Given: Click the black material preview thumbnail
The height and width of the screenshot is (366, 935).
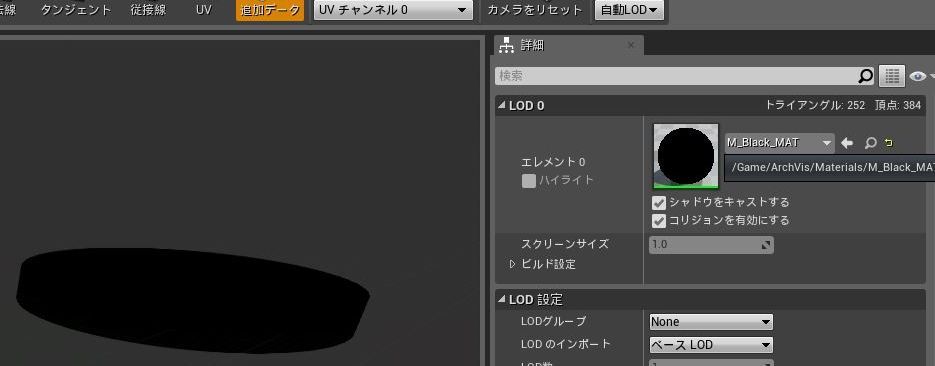Looking at the screenshot, I should click(x=686, y=156).
